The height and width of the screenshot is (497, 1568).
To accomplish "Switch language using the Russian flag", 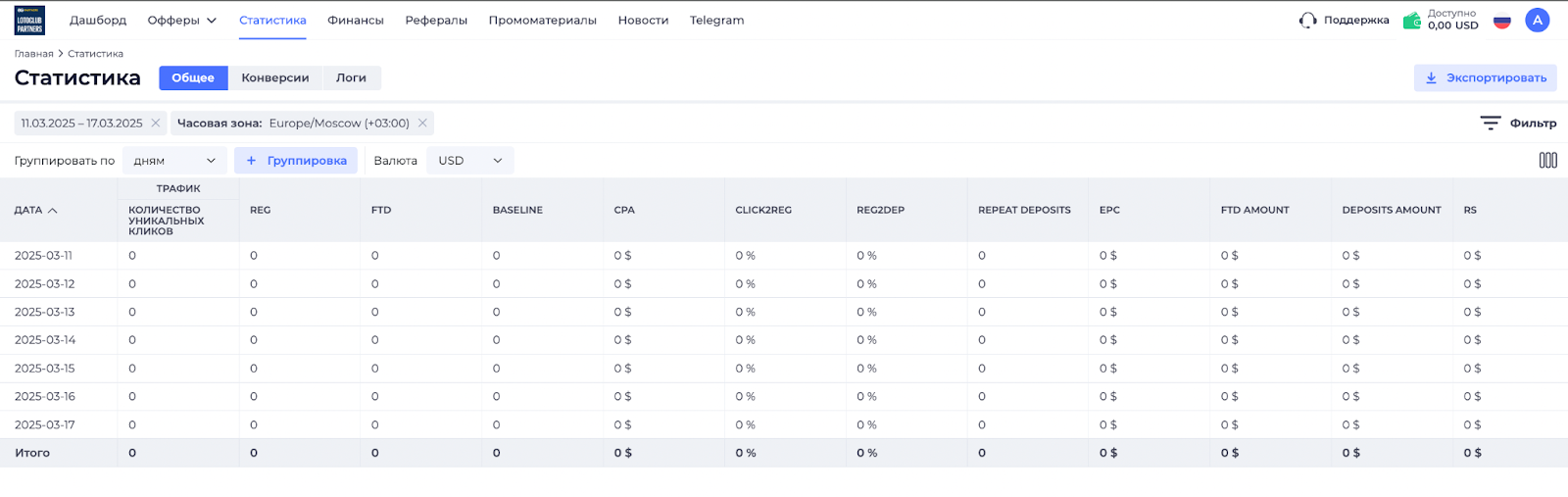I will (1501, 21).
